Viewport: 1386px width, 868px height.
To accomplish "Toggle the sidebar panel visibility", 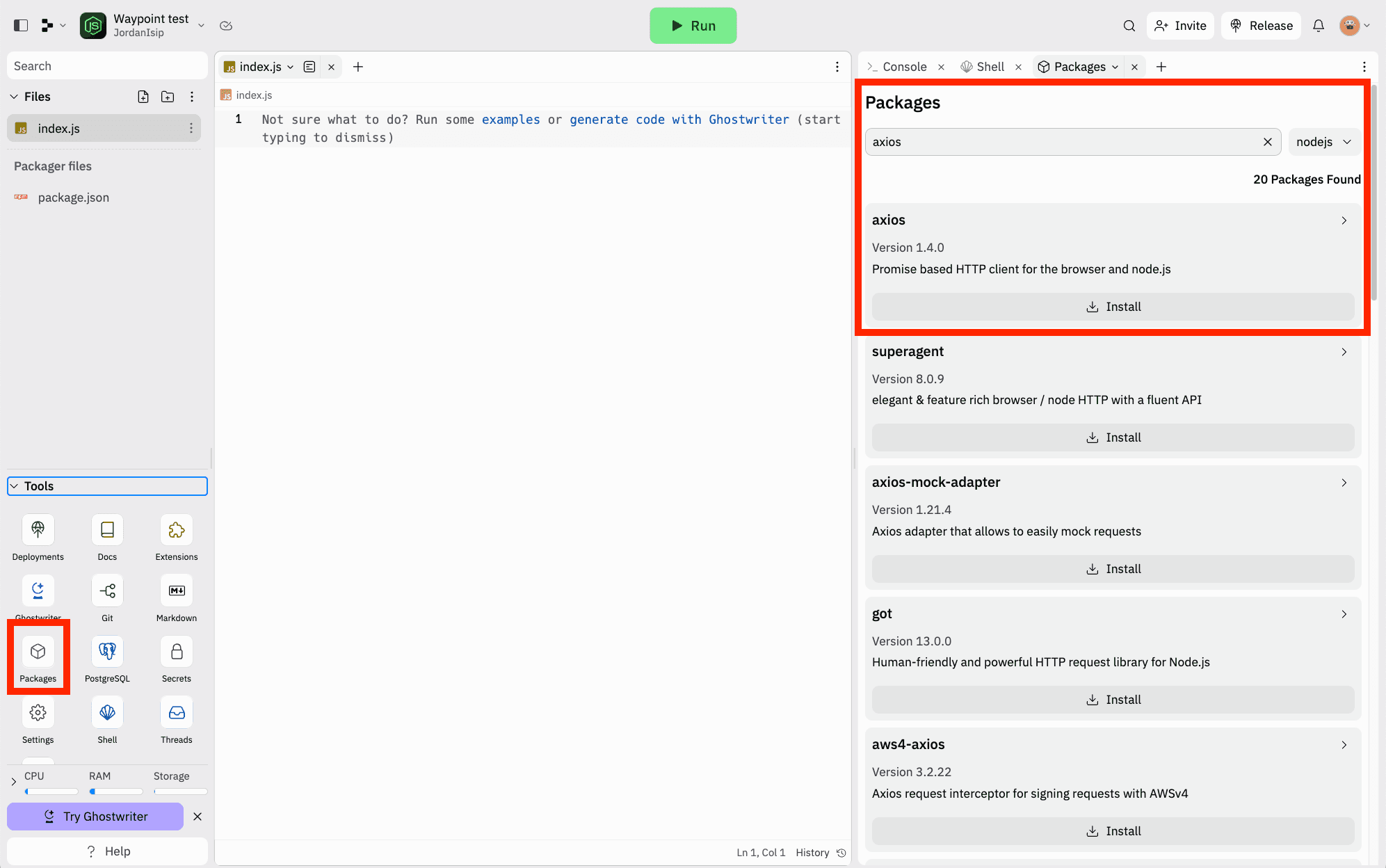I will coord(21,26).
